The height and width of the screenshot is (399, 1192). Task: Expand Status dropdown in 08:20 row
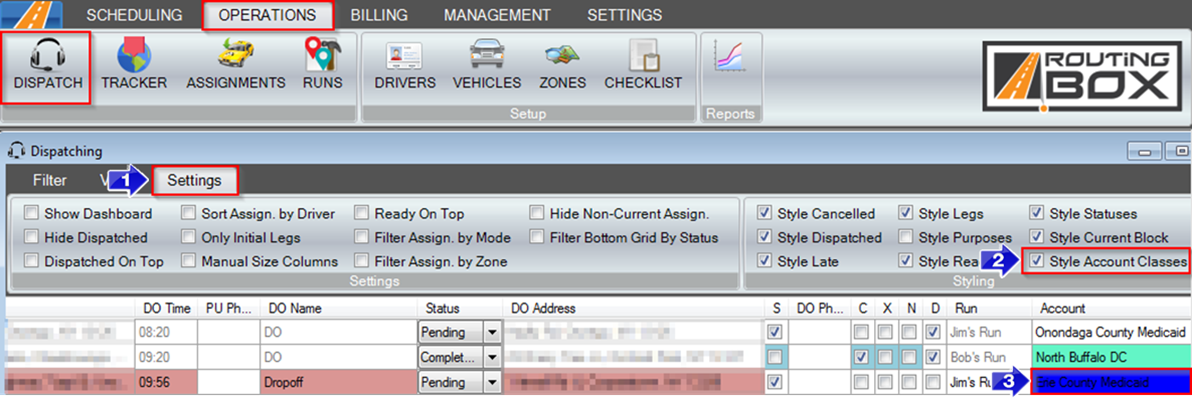492,332
